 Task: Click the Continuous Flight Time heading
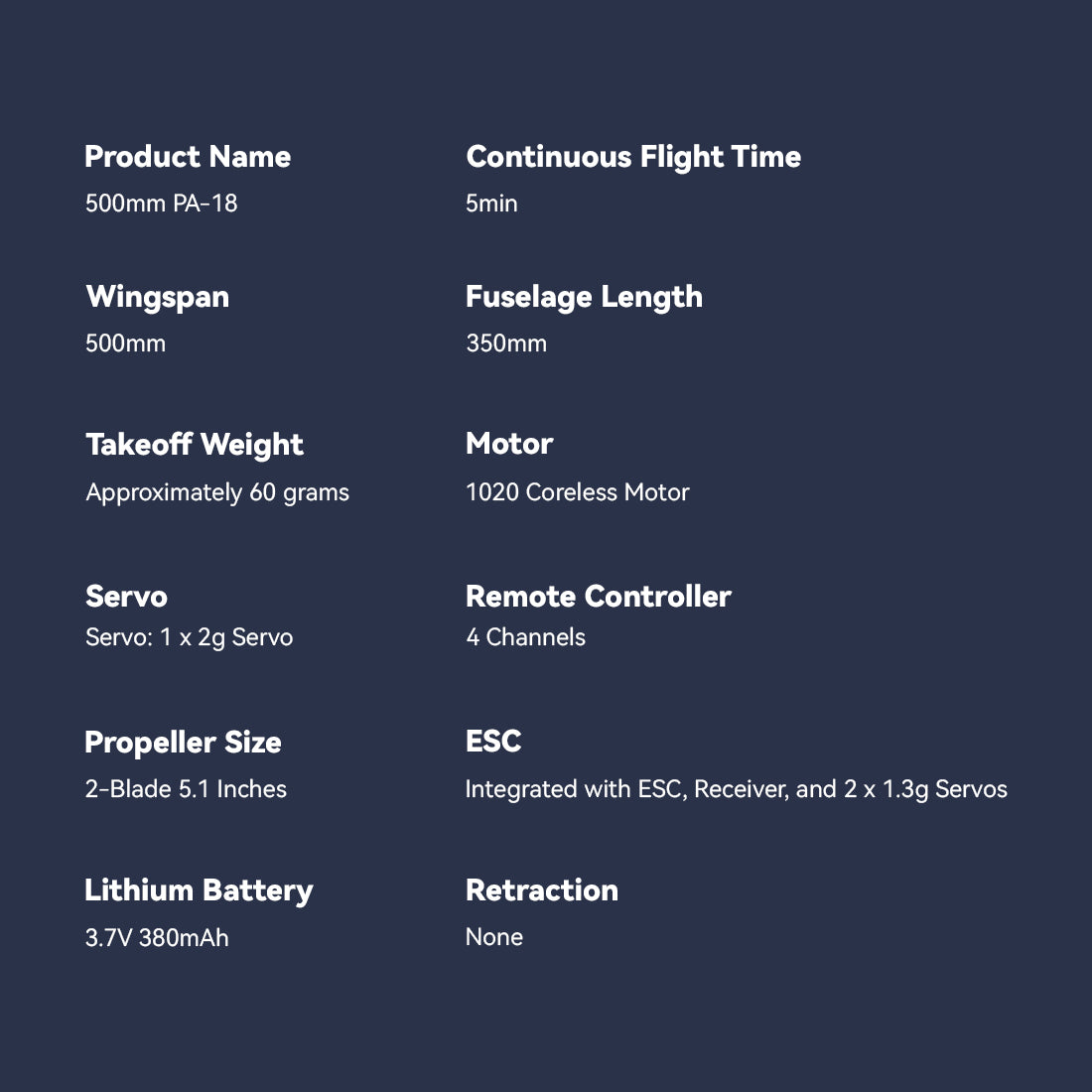click(x=633, y=157)
